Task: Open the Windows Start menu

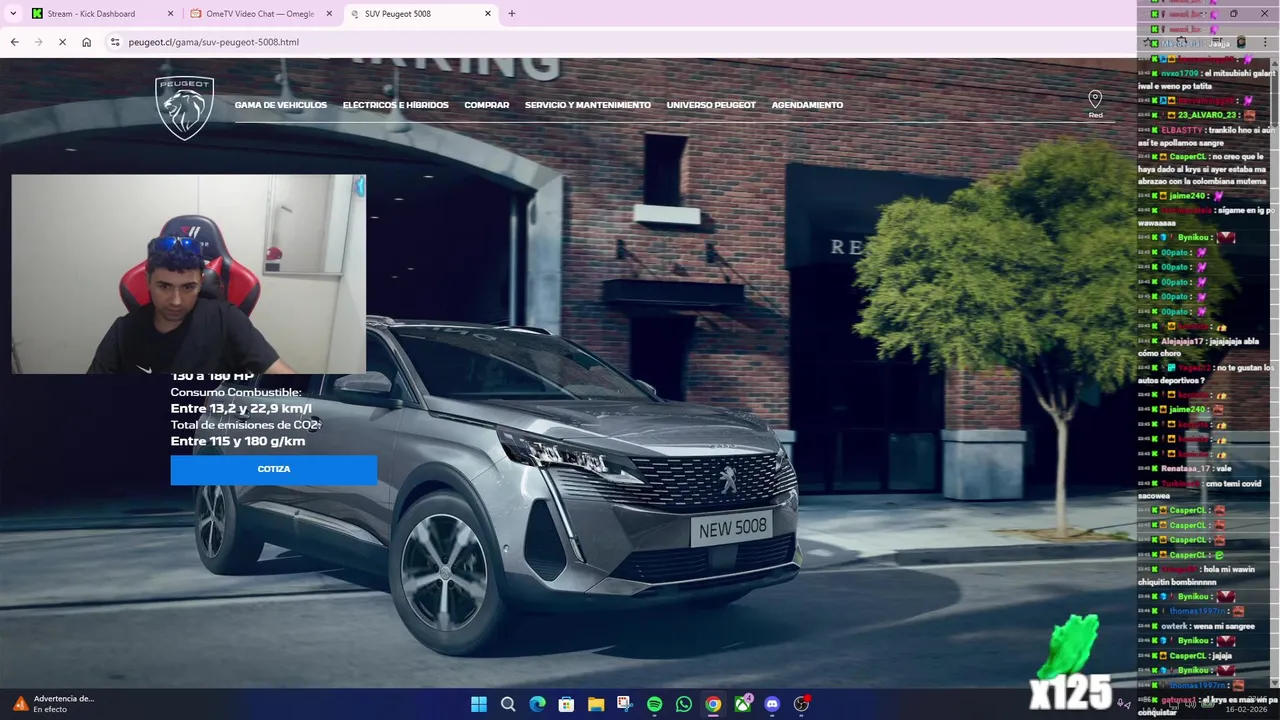Action: [479, 704]
